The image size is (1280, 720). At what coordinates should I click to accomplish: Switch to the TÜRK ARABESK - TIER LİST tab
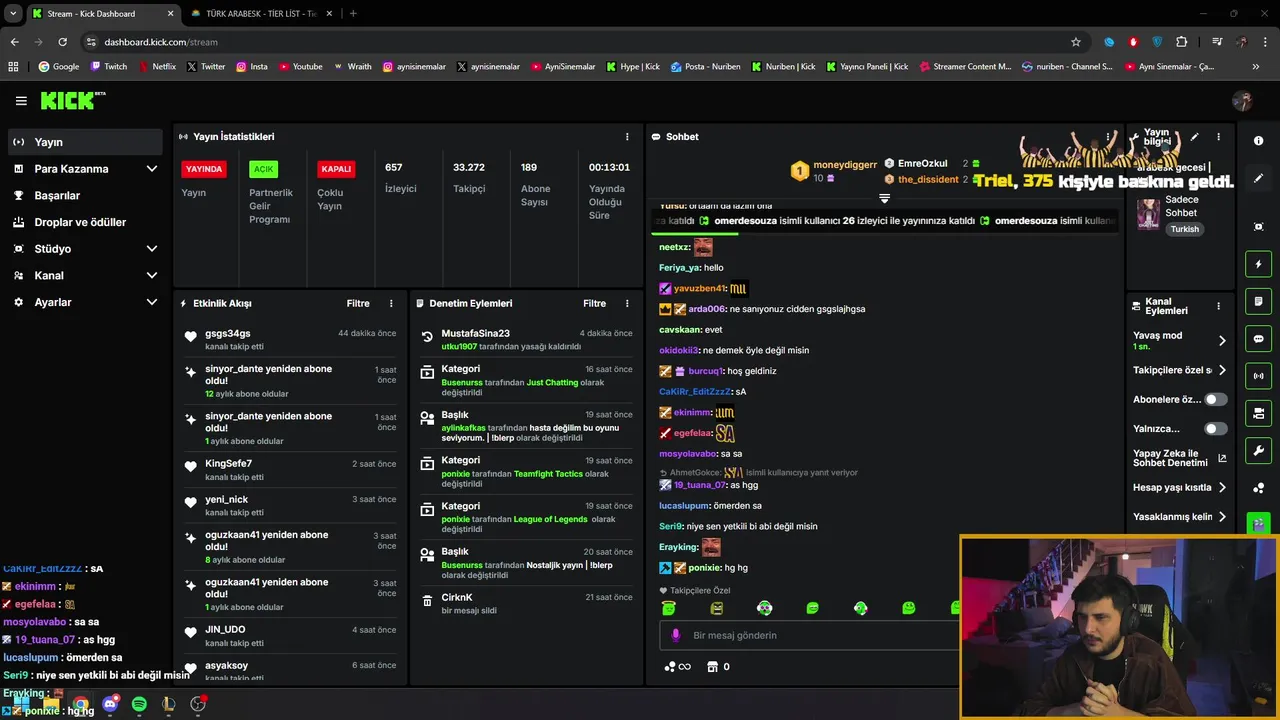[262, 14]
